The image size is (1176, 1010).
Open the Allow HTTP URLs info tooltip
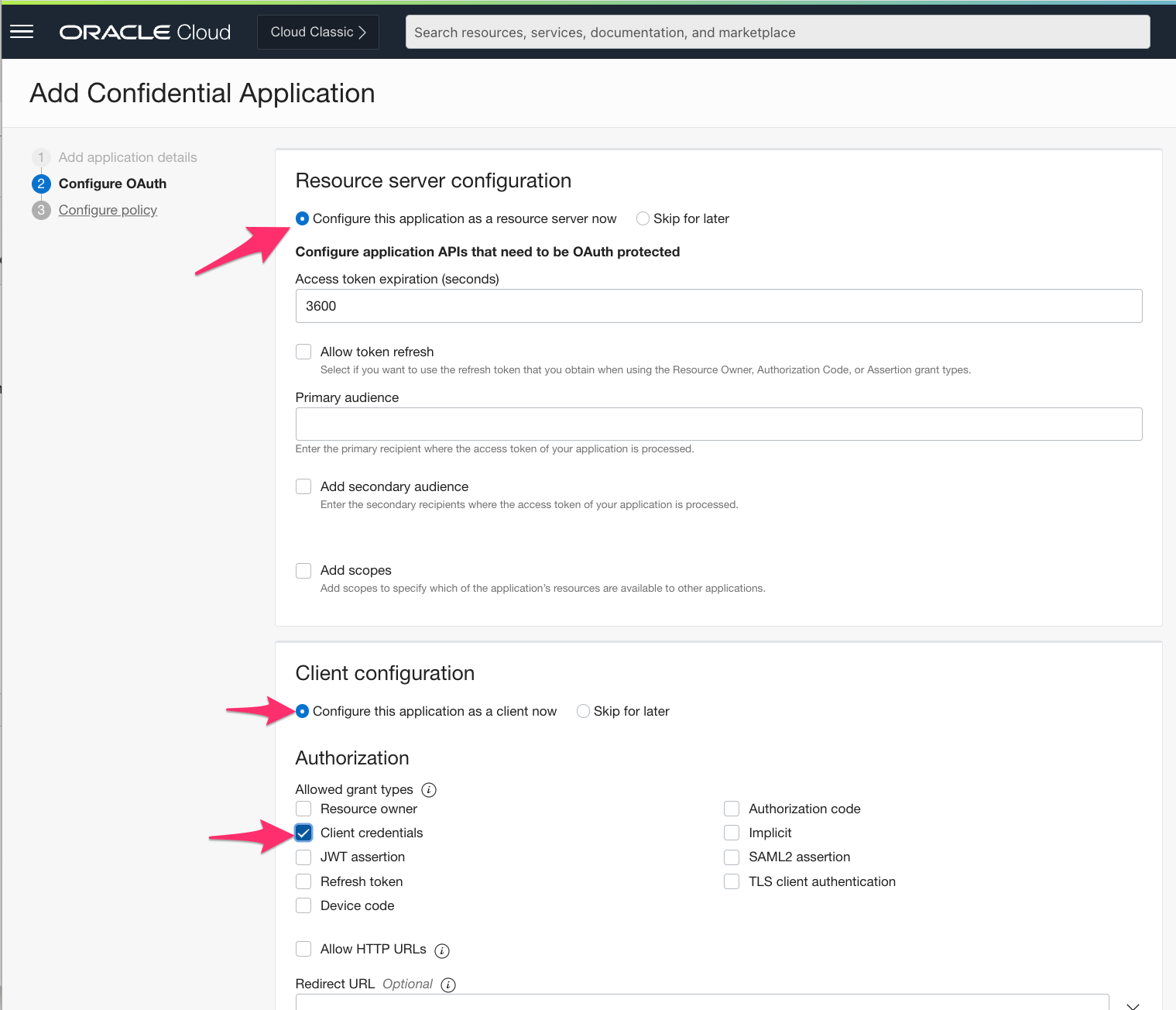click(x=441, y=950)
